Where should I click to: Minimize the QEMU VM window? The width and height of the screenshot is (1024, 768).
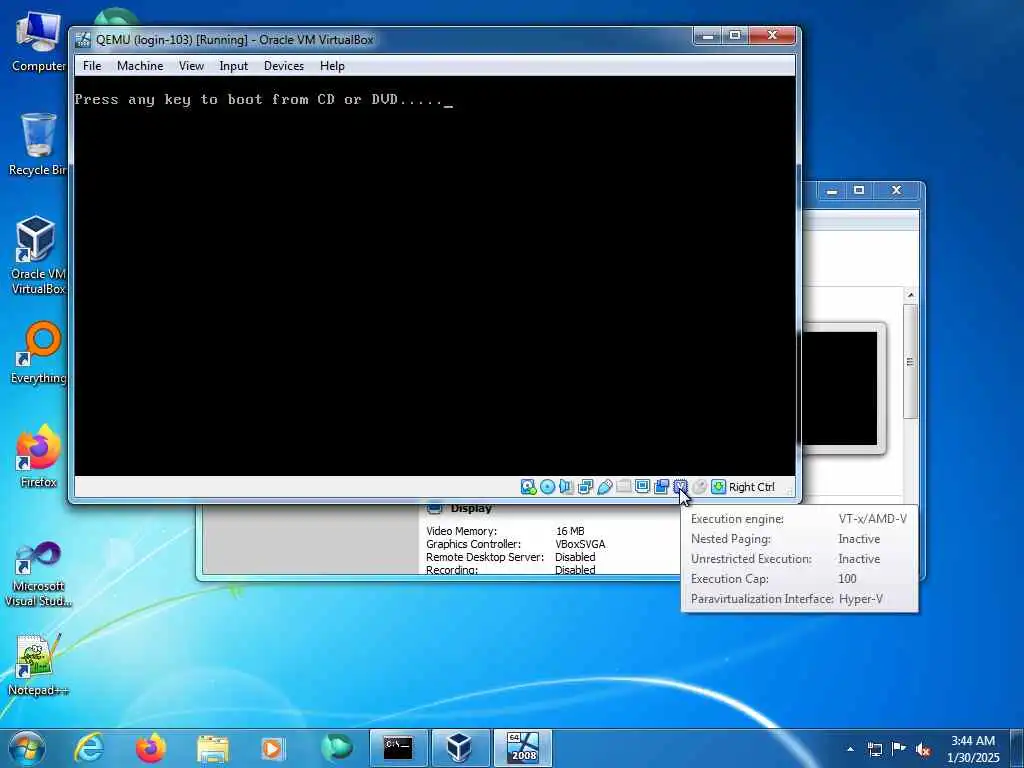click(707, 36)
